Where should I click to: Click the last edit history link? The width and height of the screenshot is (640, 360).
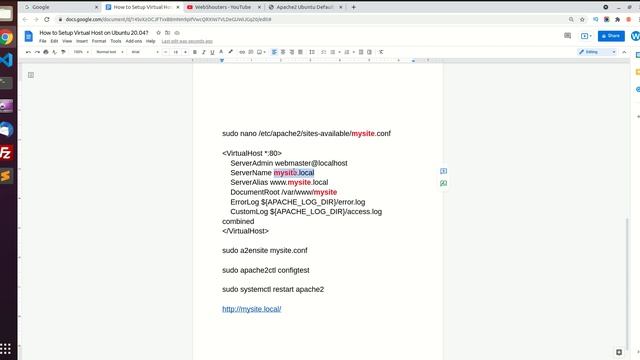pos(187,41)
